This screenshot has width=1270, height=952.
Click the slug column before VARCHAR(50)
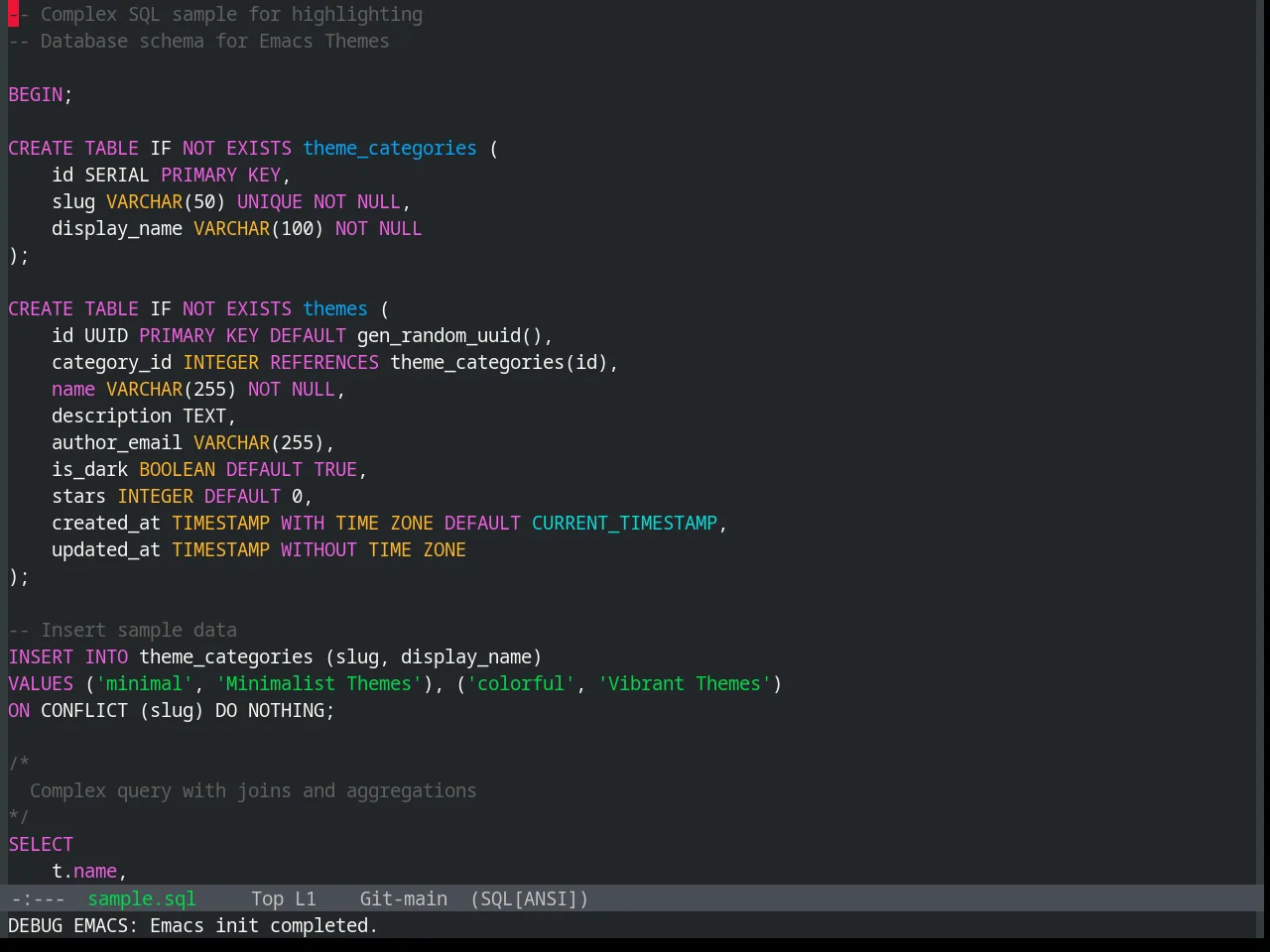point(73,202)
